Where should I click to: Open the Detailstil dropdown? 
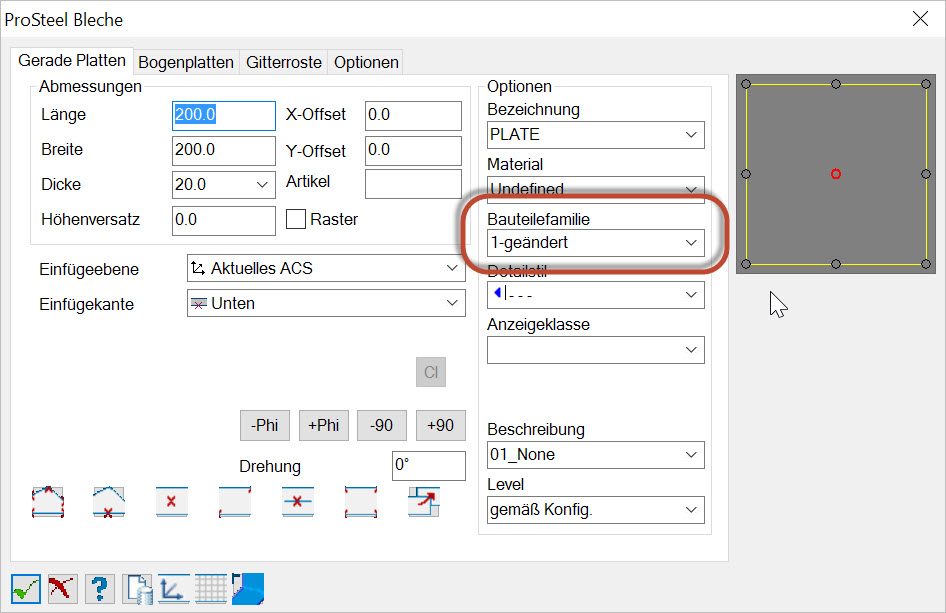tap(595, 295)
